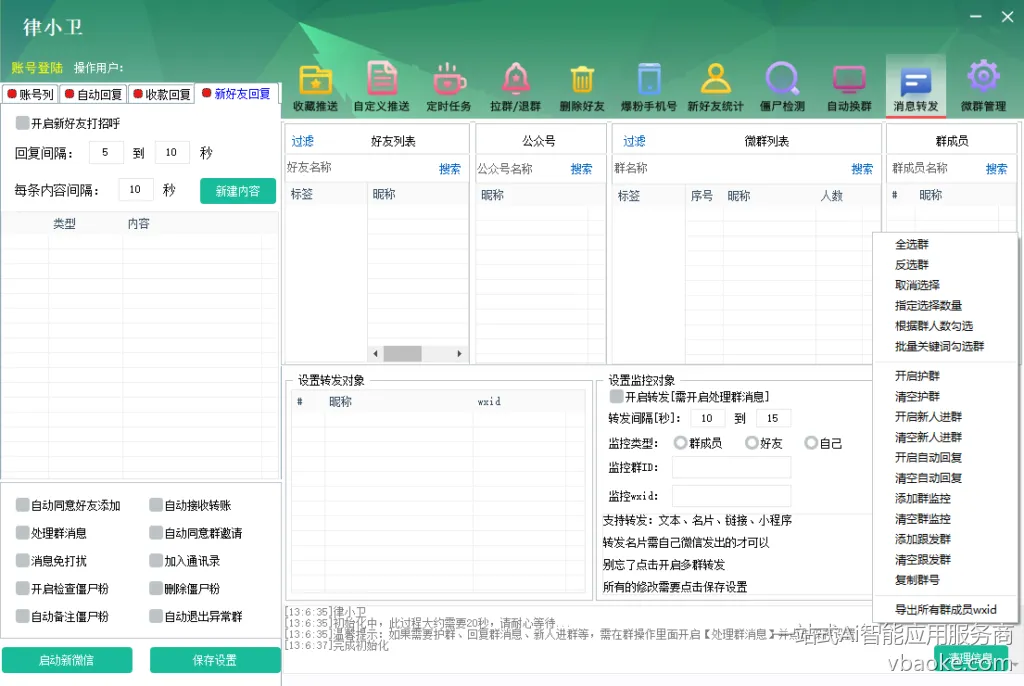Click 转发间隔 maximum field showing 15
This screenshot has width=1024, height=686.
774,418
